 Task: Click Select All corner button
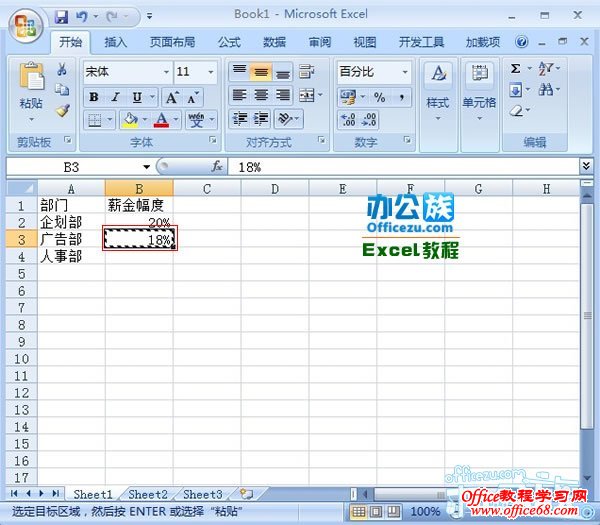click(22, 189)
